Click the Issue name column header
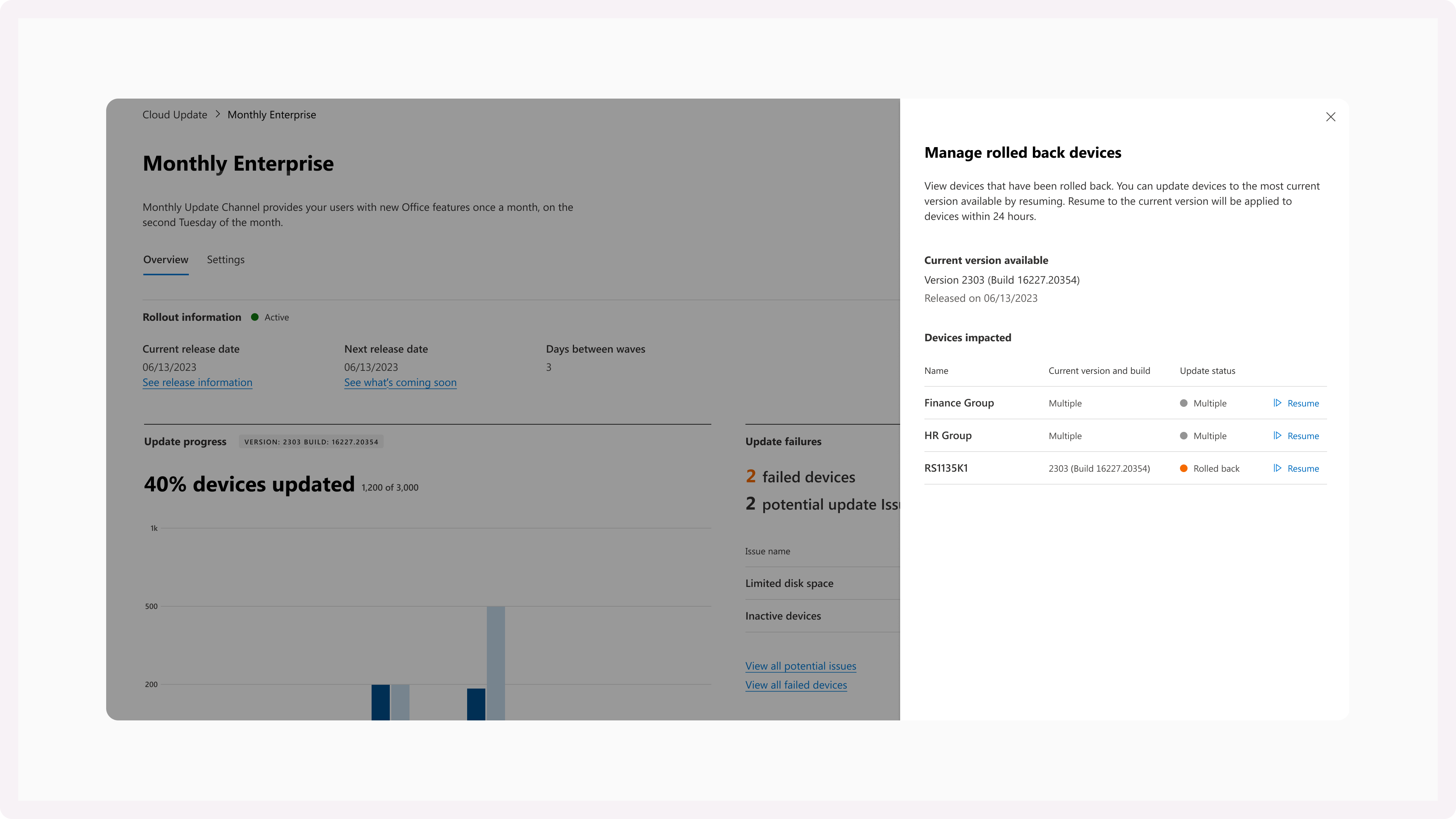The height and width of the screenshot is (819, 1456). 767,551
